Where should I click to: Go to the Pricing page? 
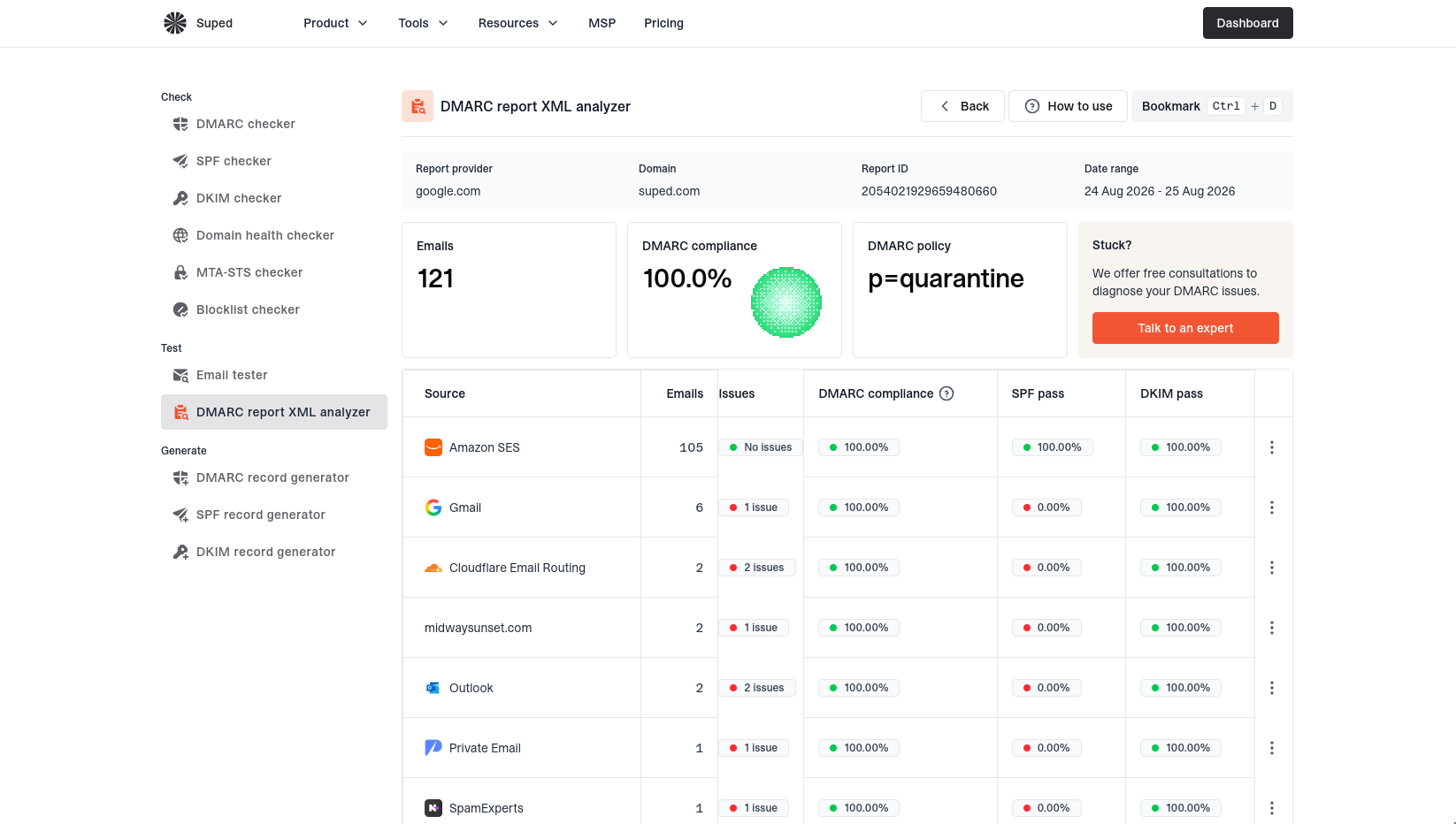click(663, 23)
